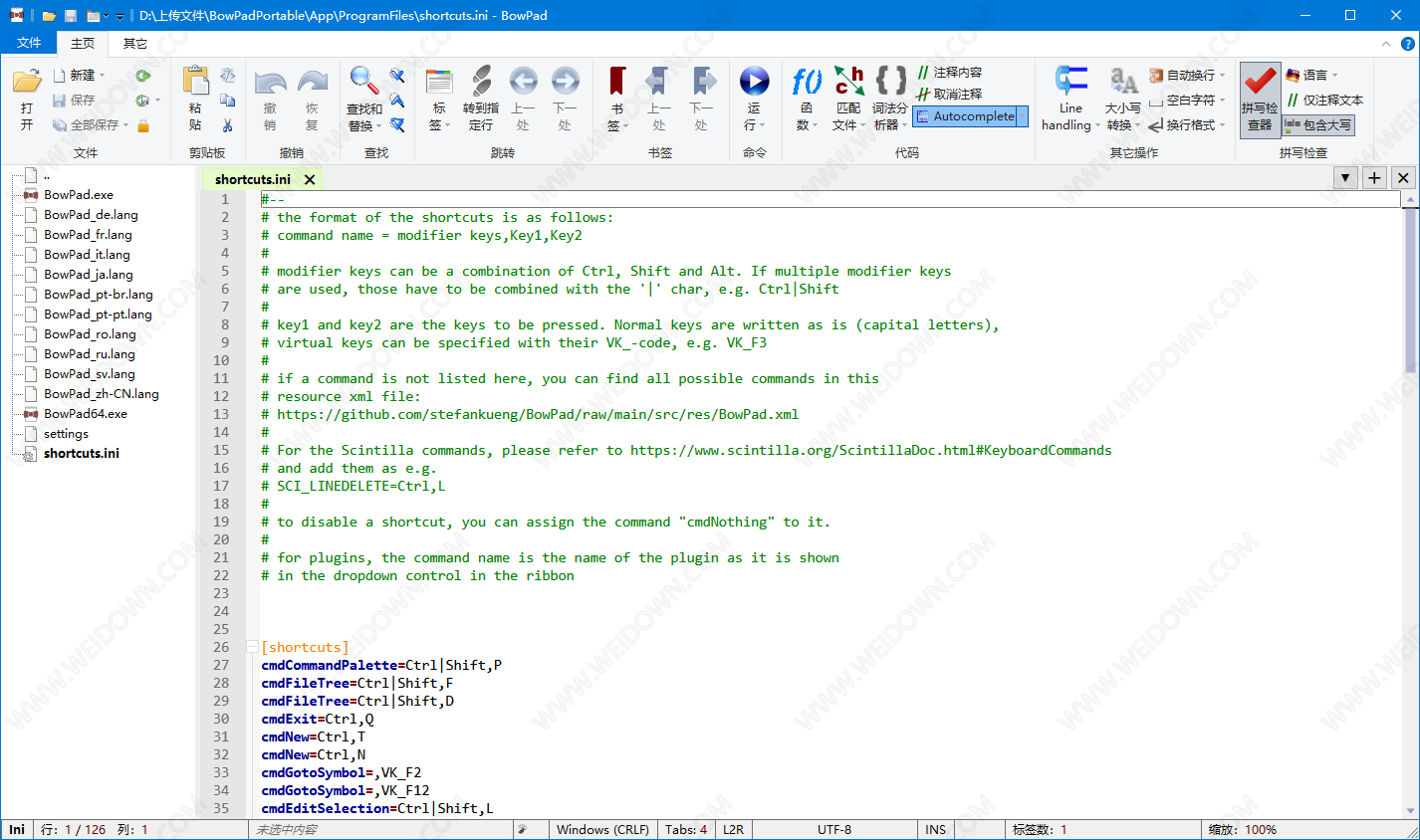Image resolution: width=1420 pixels, height=840 pixels.
Task: Click the lock icon in the 文件 group
Action: 143,125
